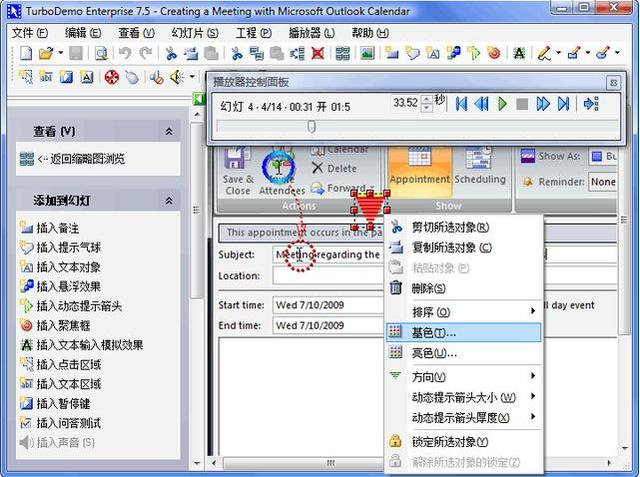Click 插入问答测试 in sidebar

coord(60,423)
